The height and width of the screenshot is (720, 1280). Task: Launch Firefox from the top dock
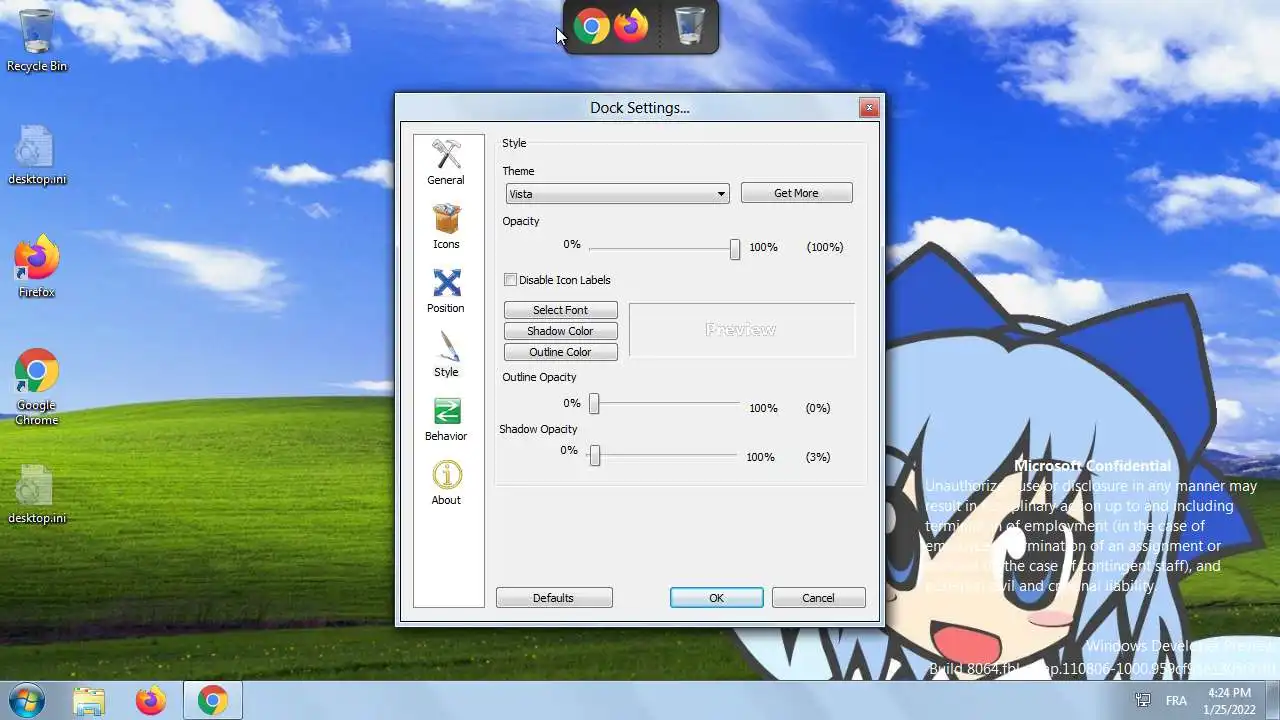pyautogui.click(x=631, y=26)
